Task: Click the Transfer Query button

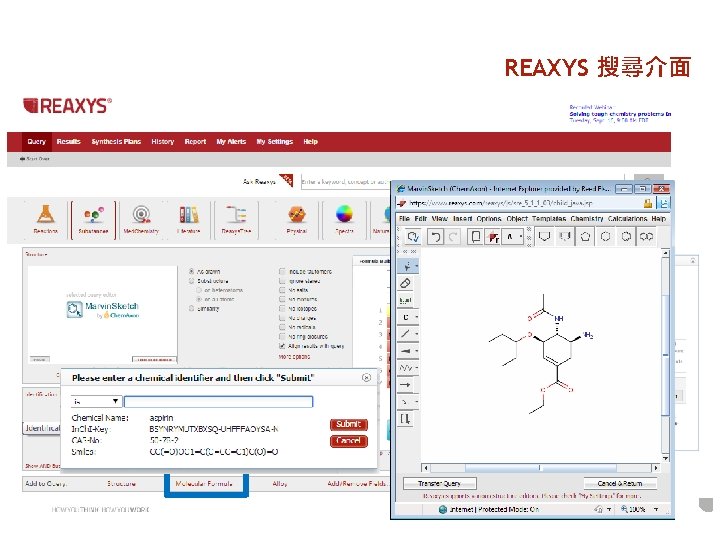Action: (x=439, y=484)
